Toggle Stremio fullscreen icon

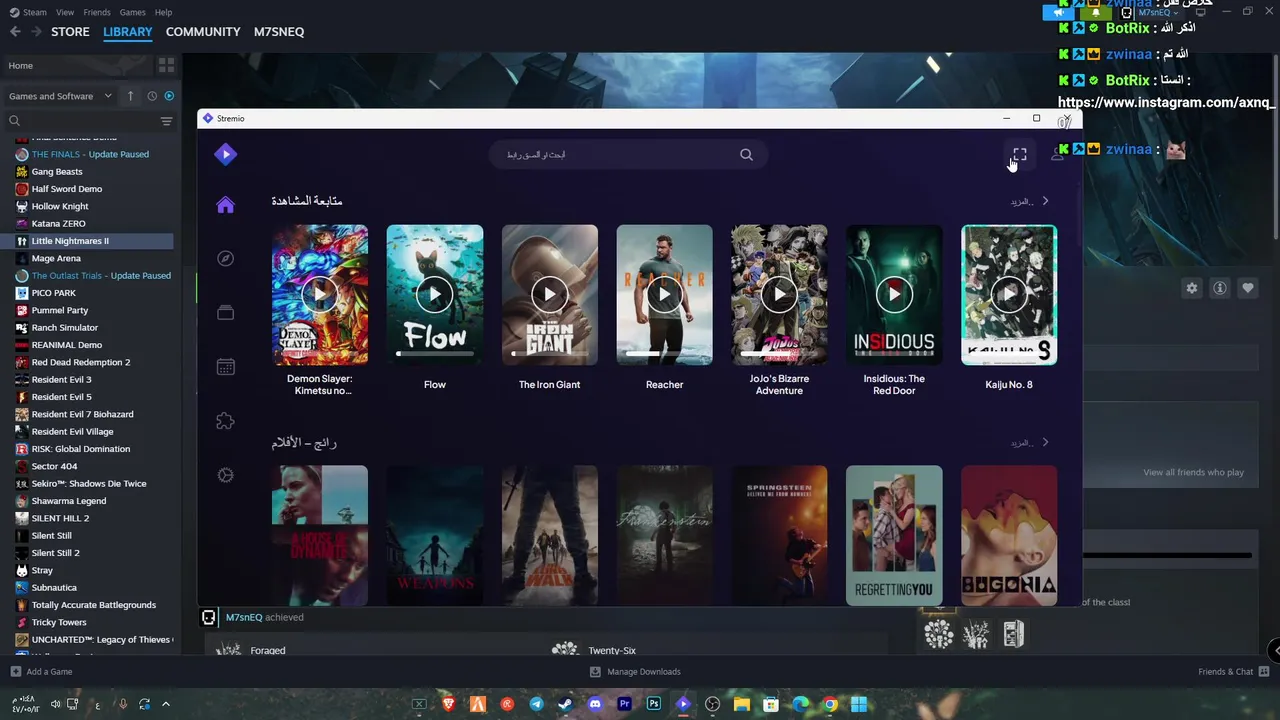tap(1019, 155)
